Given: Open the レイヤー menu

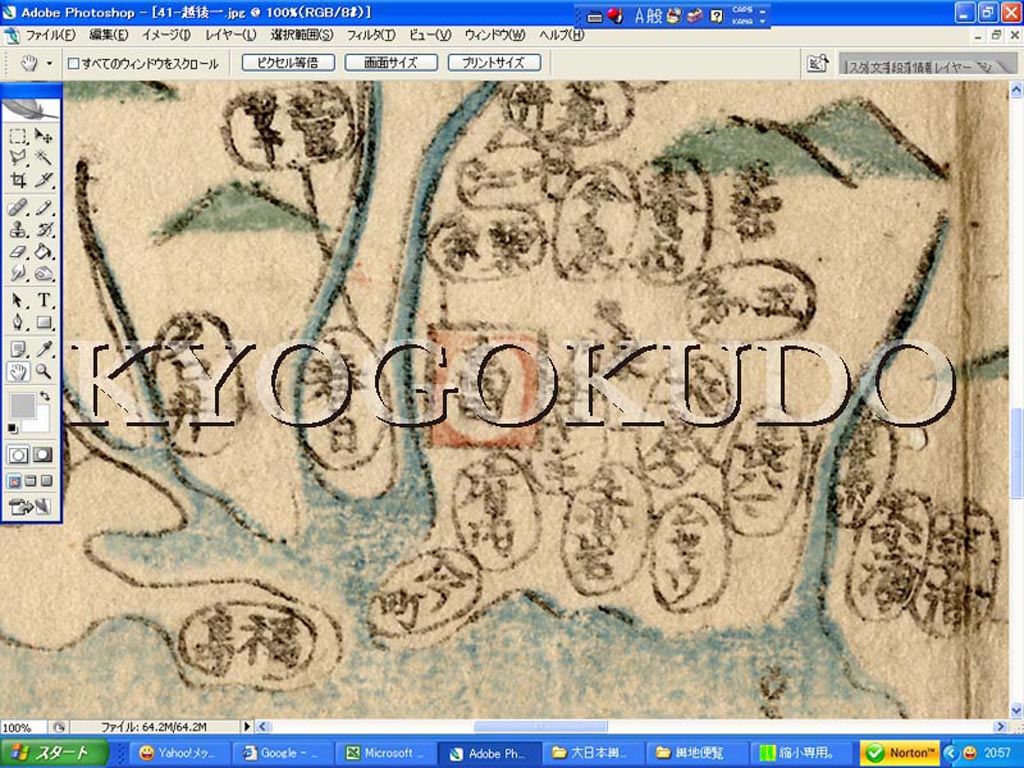Looking at the screenshot, I should point(231,35).
